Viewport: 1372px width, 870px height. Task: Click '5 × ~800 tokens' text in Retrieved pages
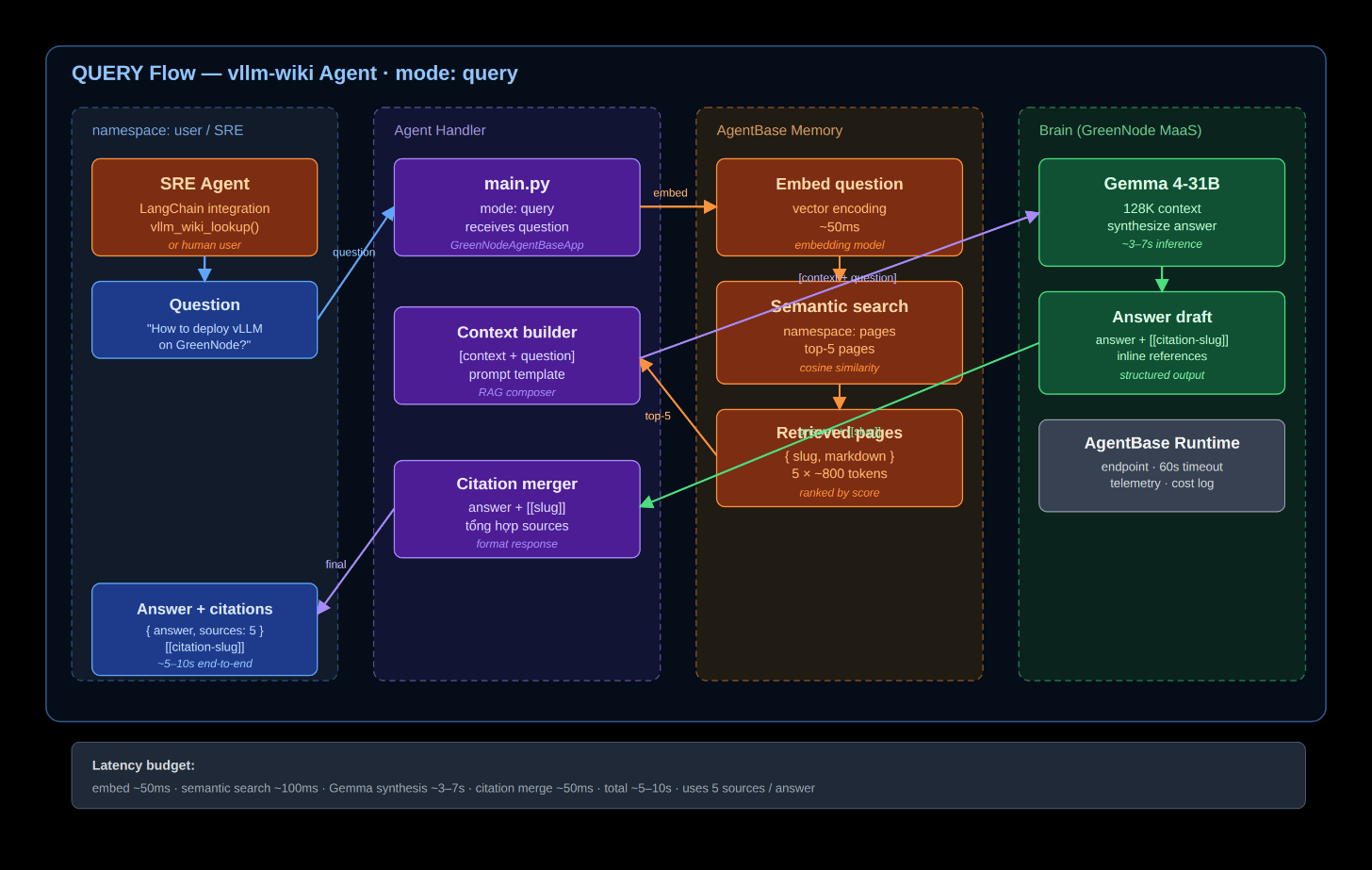(840, 474)
